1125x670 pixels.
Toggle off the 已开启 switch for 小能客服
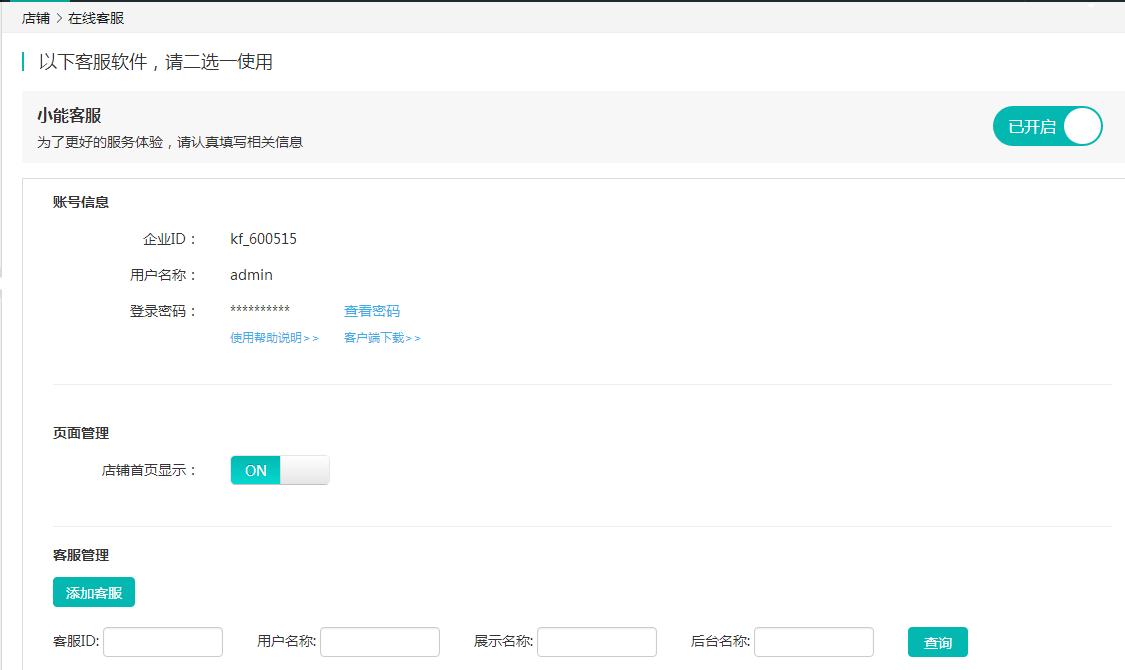(x=1047, y=127)
